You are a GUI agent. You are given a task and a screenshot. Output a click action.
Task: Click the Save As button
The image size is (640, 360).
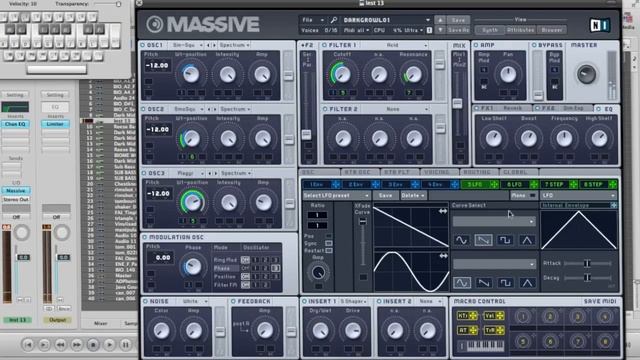pyautogui.click(x=458, y=30)
